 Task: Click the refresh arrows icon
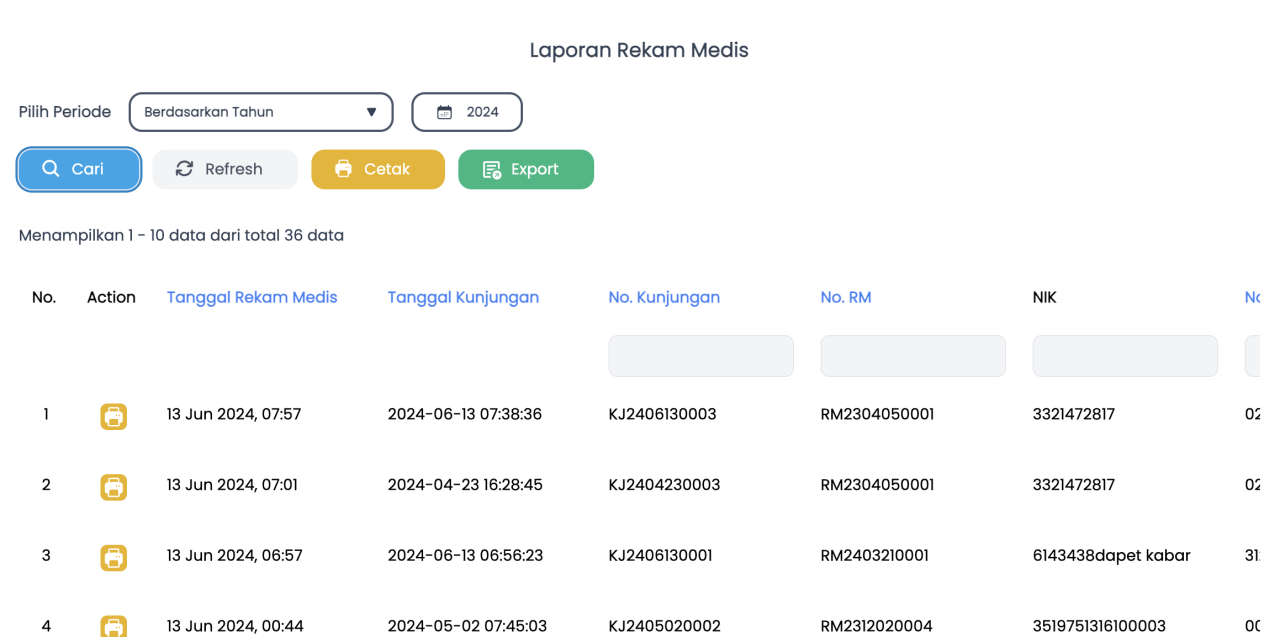184,169
